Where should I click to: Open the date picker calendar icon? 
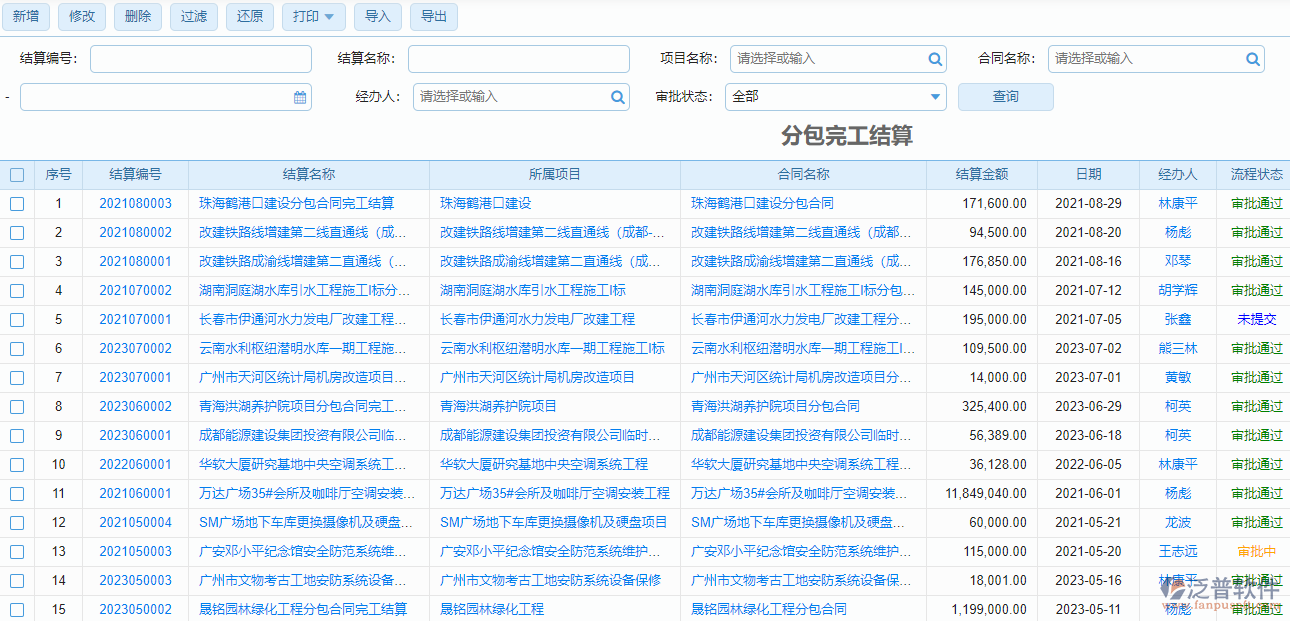298,97
